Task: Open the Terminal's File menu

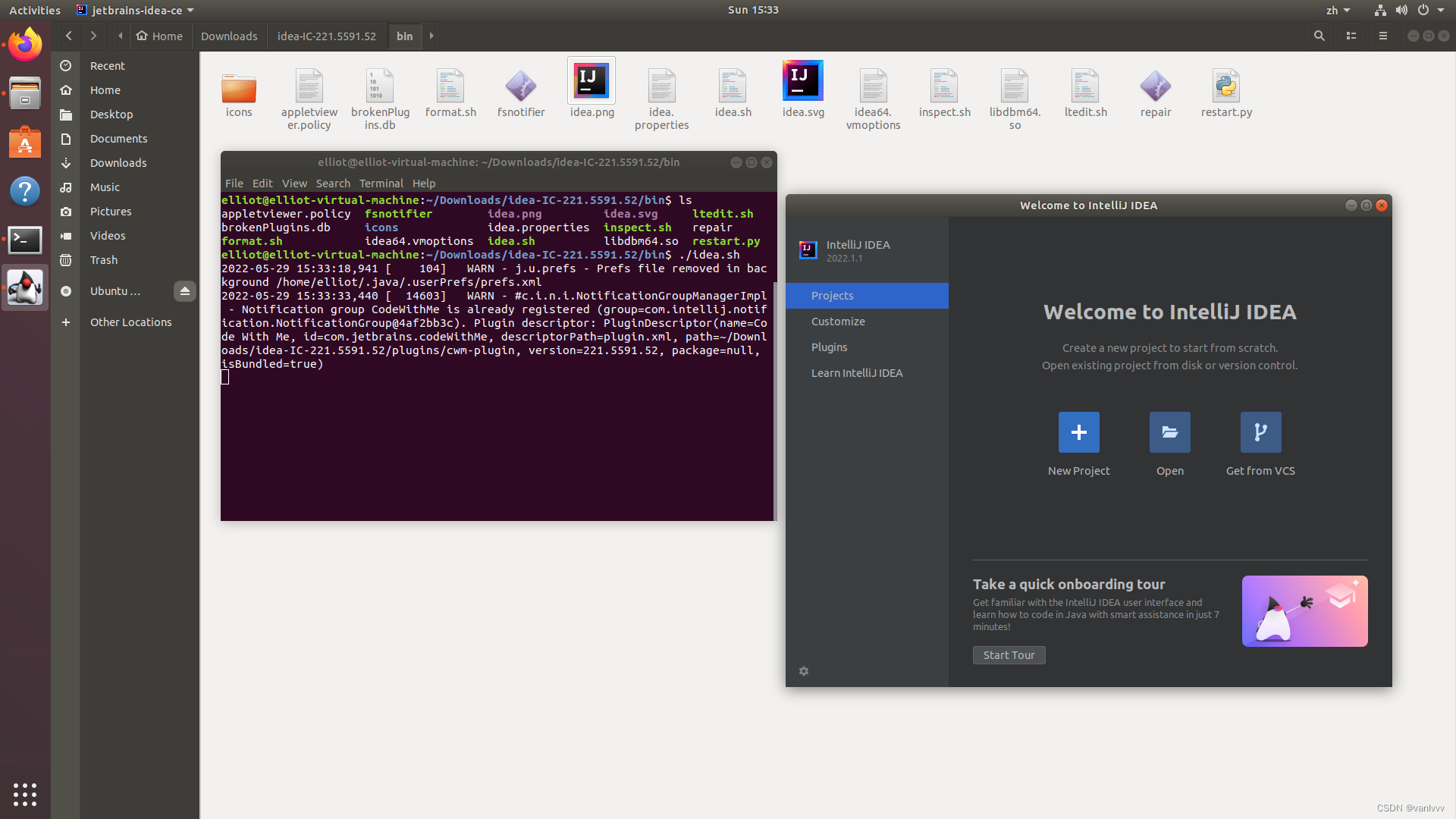Action: point(234,183)
